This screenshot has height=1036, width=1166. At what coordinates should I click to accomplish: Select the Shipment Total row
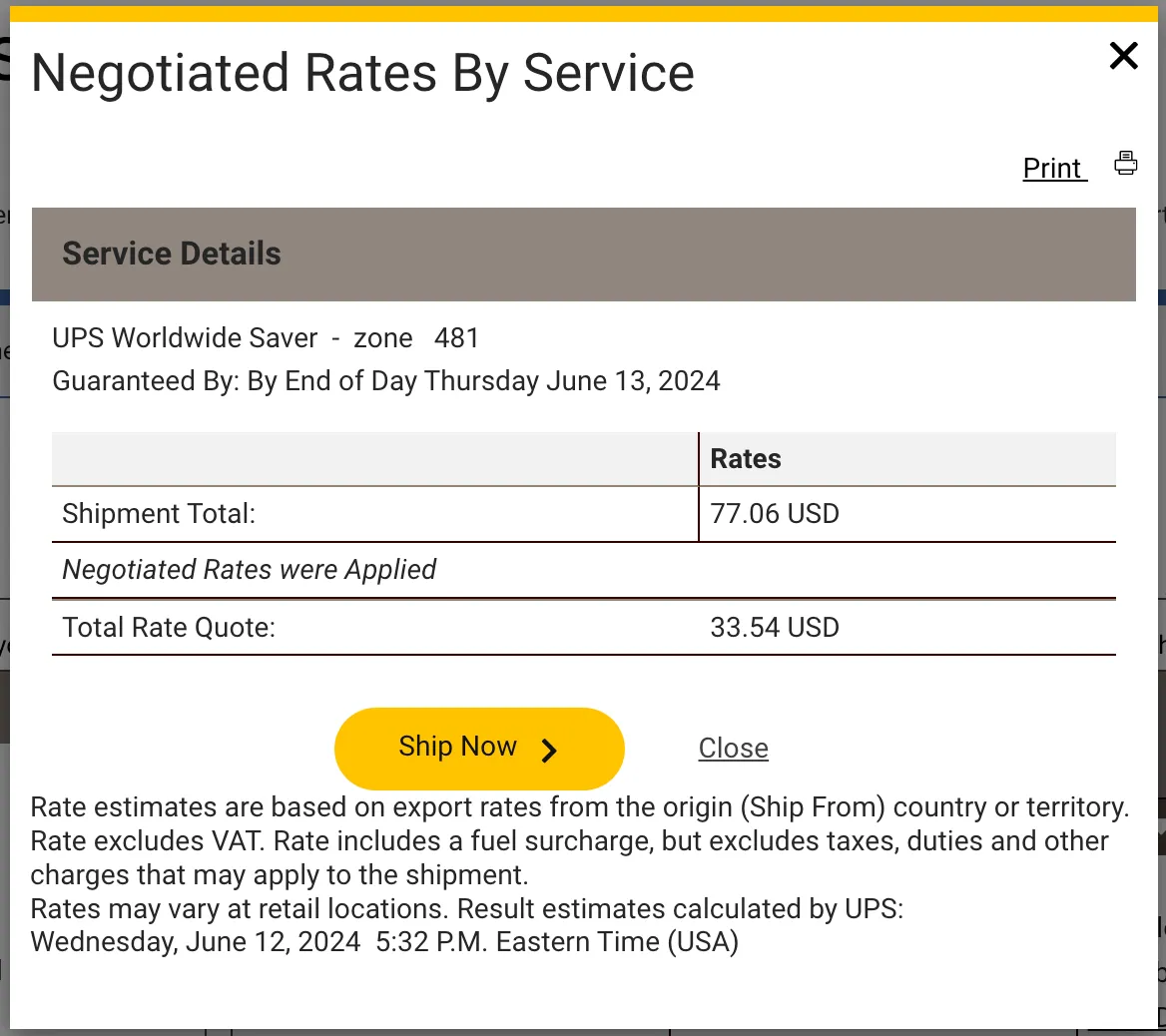click(159, 513)
